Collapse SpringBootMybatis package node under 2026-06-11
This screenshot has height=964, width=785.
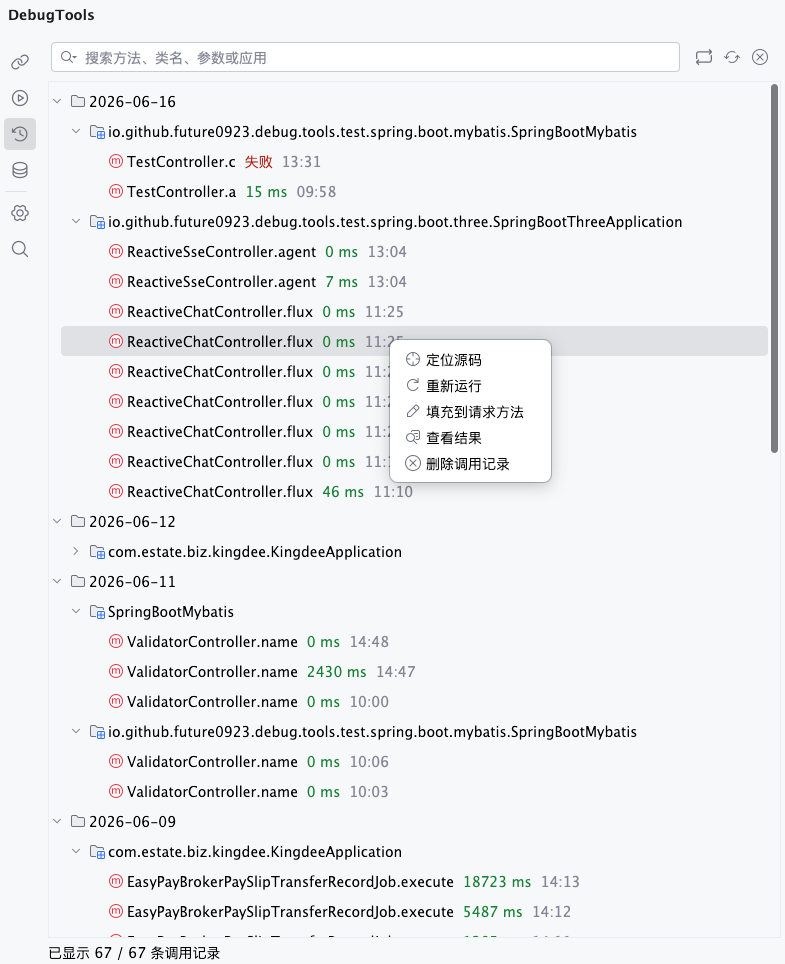76,731
